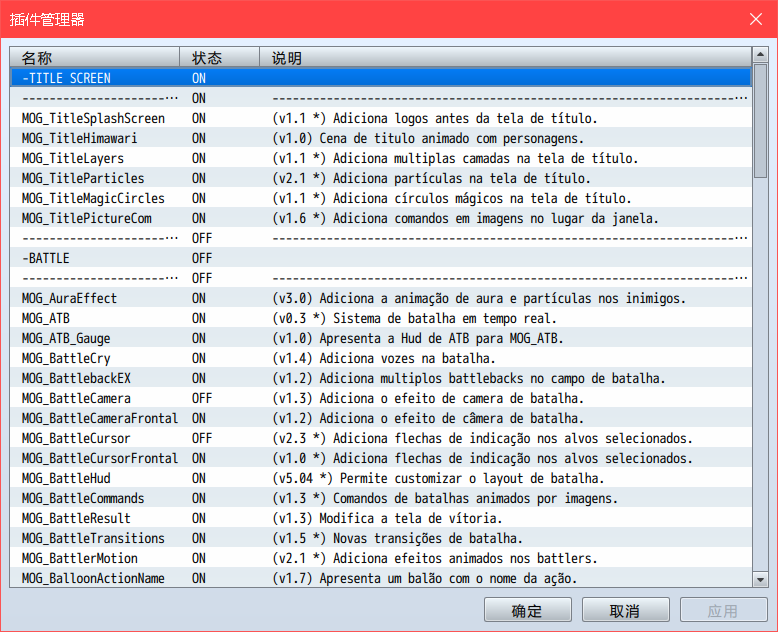Click the OFF status of MOG_BattleCursor
The width and height of the screenshot is (778, 632).
[x=202, y=438]
